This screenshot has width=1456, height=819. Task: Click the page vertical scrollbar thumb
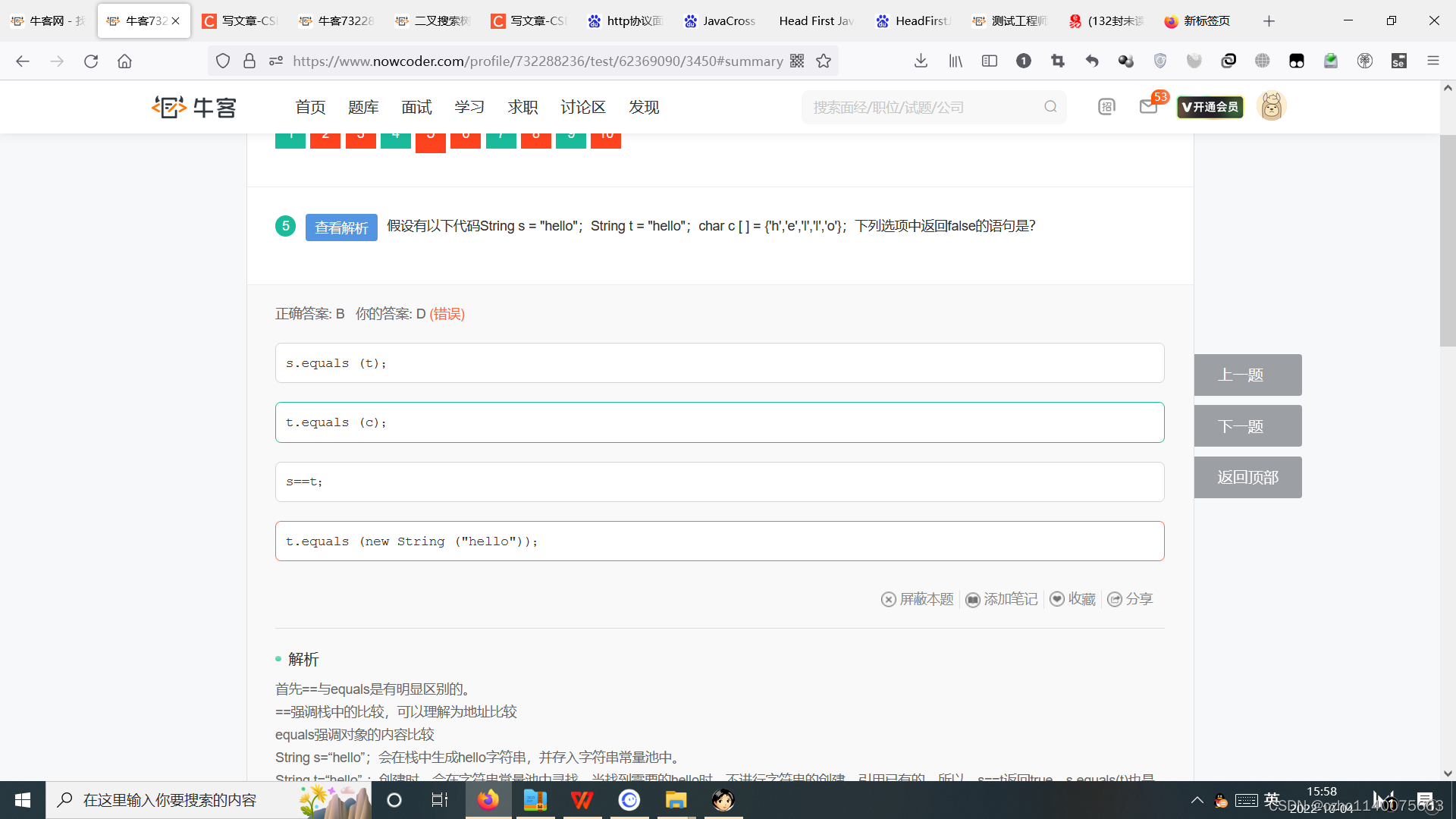1448,240
